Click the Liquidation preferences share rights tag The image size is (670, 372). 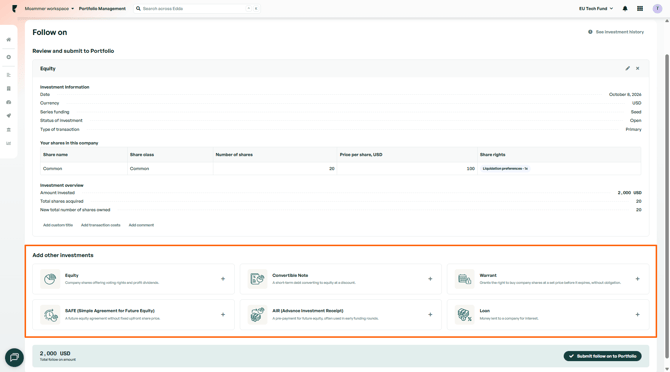point(505,169)
